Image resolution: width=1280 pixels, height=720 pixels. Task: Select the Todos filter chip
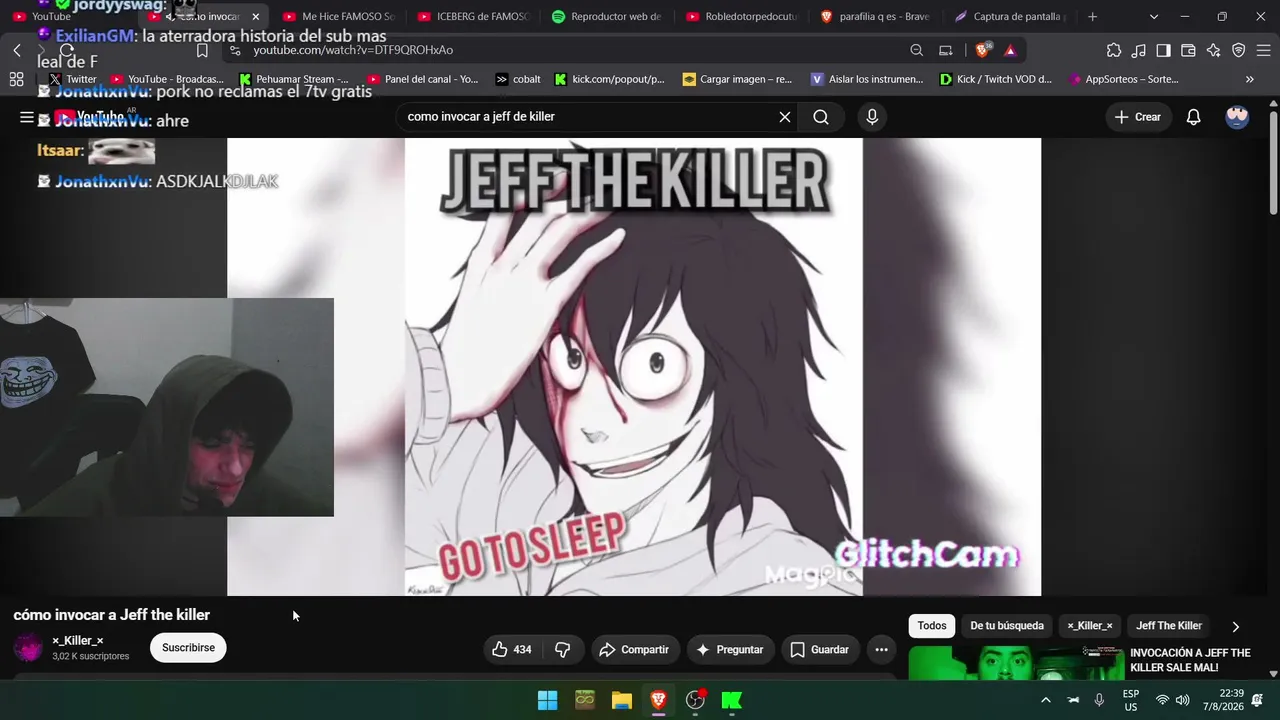point(932,626)
